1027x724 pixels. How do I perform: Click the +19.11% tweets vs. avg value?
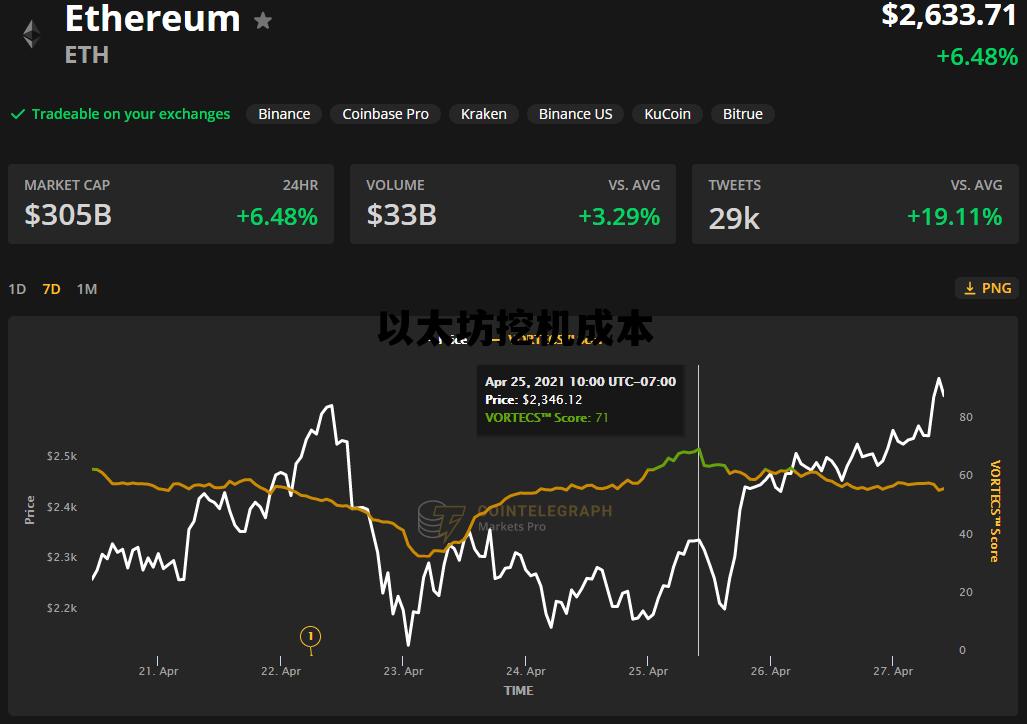click(954, 217)
